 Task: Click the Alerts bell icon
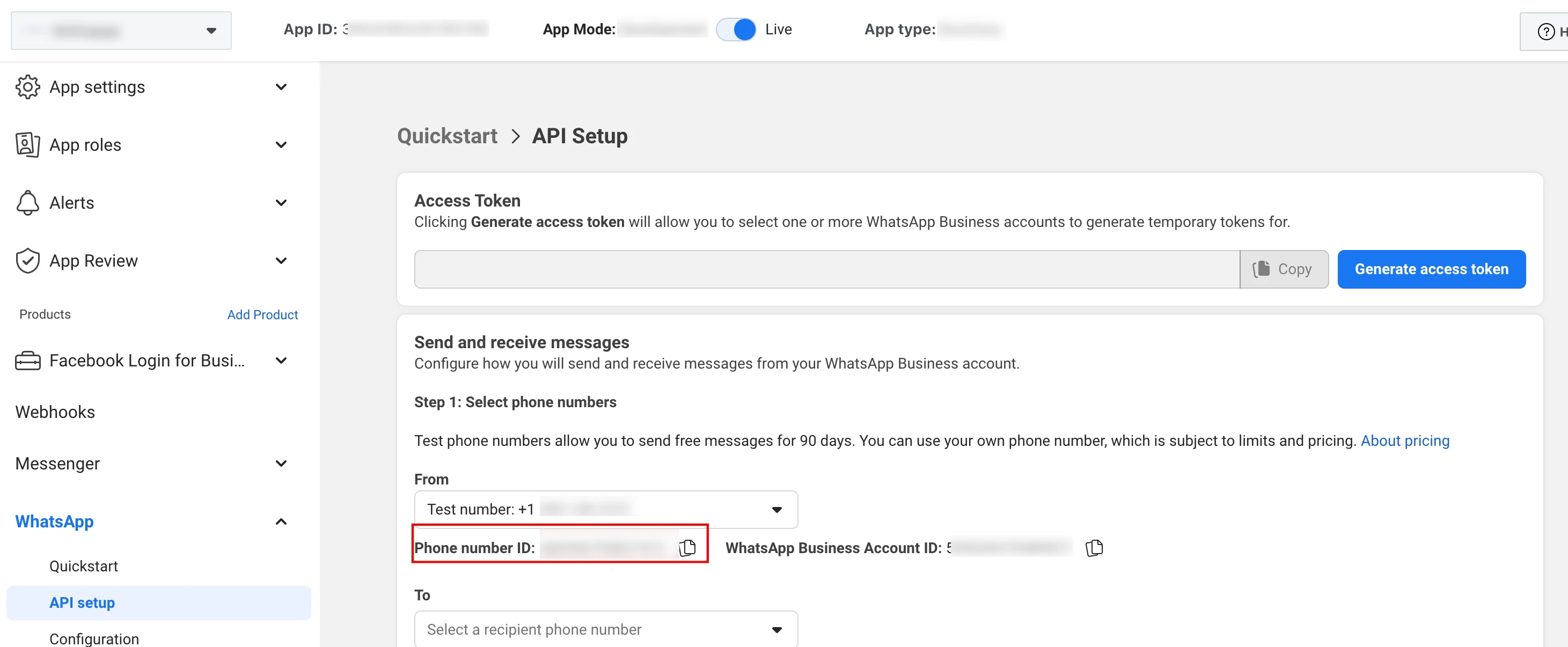[x=27, y=203]
